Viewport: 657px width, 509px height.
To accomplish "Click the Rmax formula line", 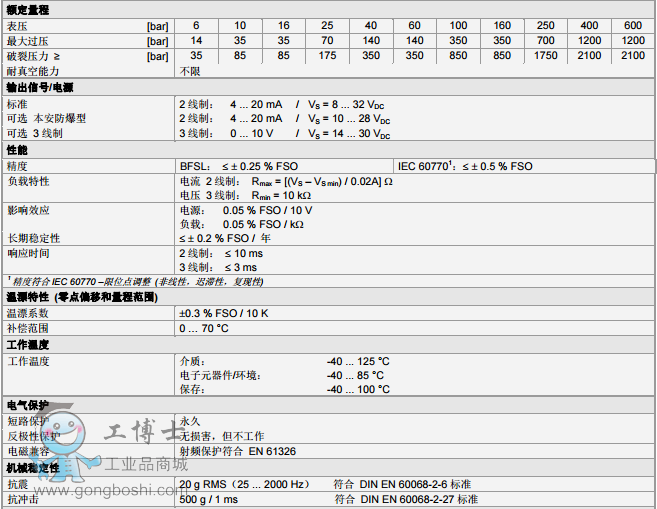I will click(x=286, y=182).
